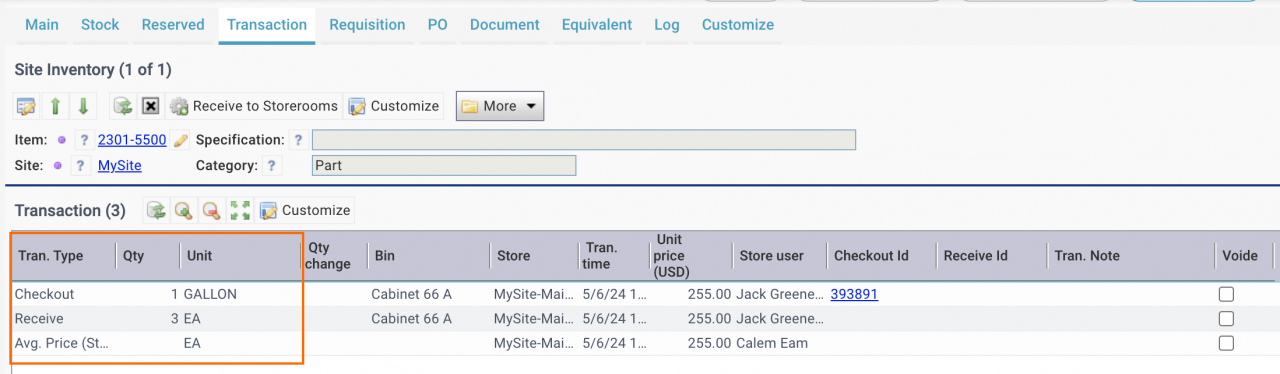
Task: Click the black X close icon in toolbar
Action: coord(150,106)
